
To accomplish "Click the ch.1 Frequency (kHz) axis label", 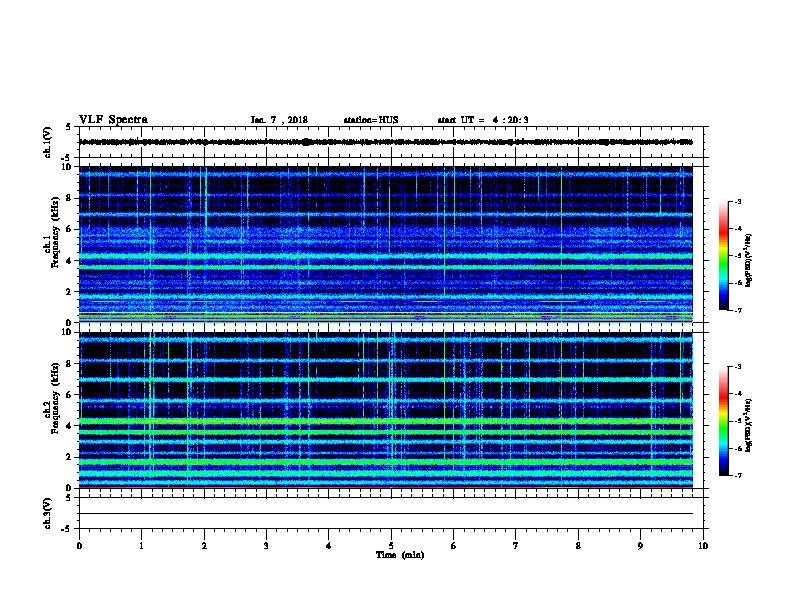I will (51, 232).
